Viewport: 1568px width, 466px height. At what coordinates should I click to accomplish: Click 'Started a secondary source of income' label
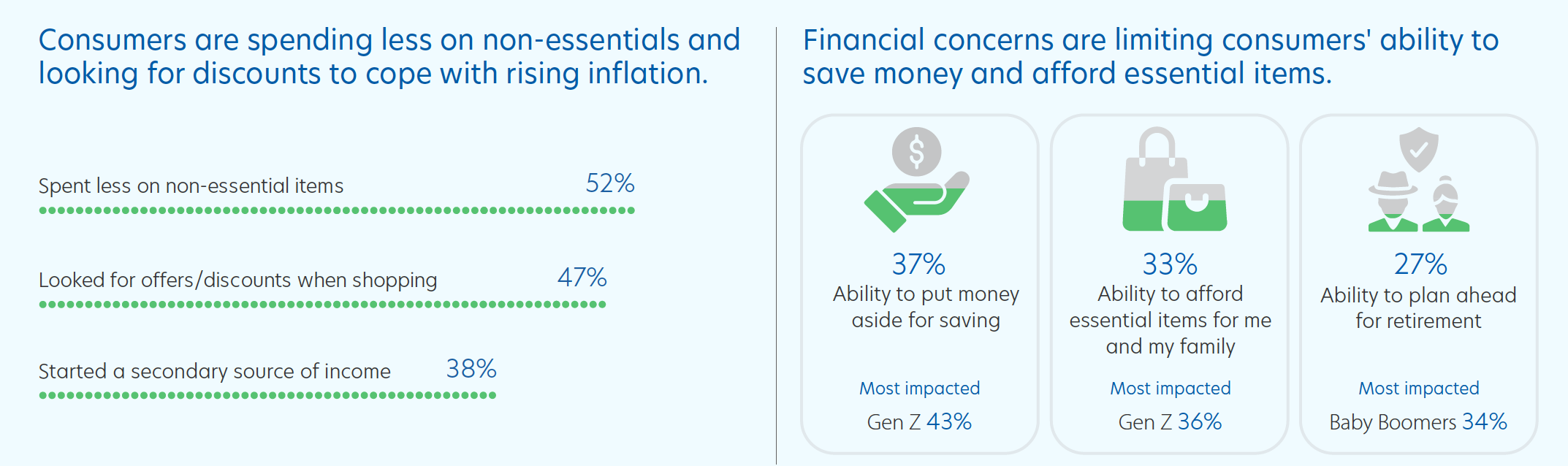(215, 372)
